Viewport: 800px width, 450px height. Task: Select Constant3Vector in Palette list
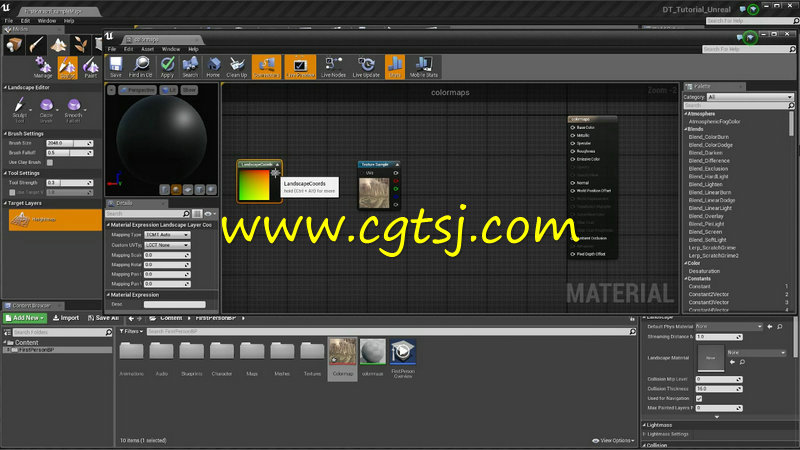pos(709,303)
